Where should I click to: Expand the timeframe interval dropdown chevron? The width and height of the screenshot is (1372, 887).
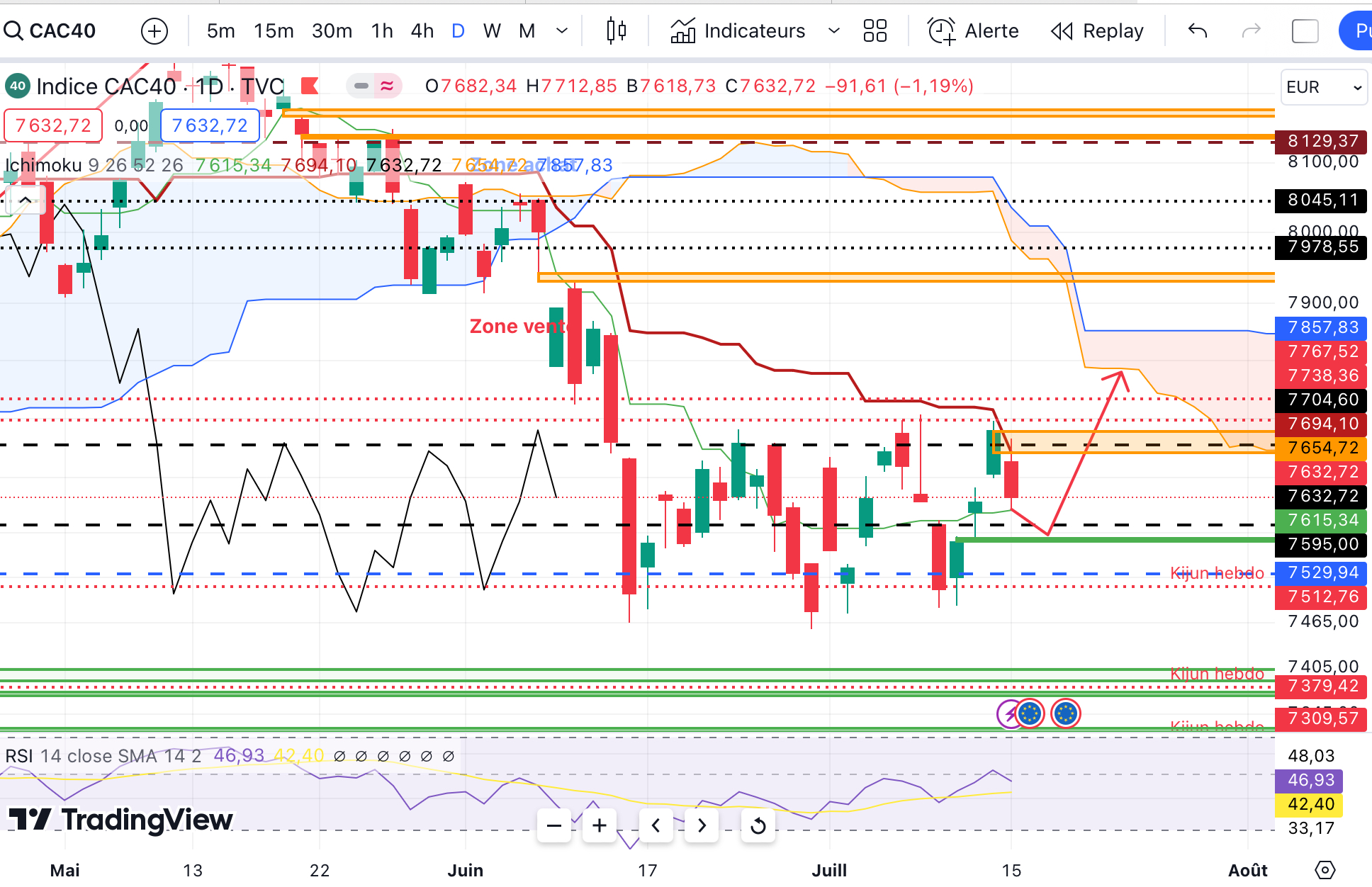click(562, 30)
